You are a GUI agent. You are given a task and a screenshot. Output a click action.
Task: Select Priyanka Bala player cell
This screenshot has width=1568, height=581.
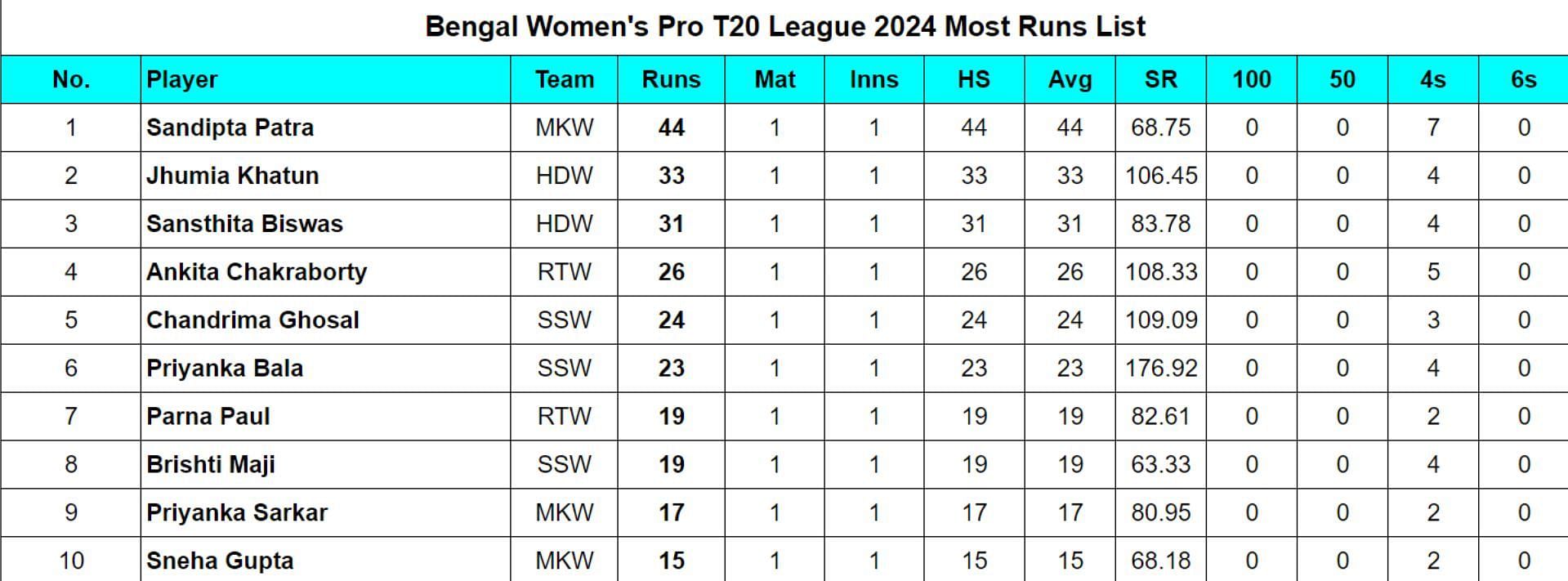[x=225, y=369]
